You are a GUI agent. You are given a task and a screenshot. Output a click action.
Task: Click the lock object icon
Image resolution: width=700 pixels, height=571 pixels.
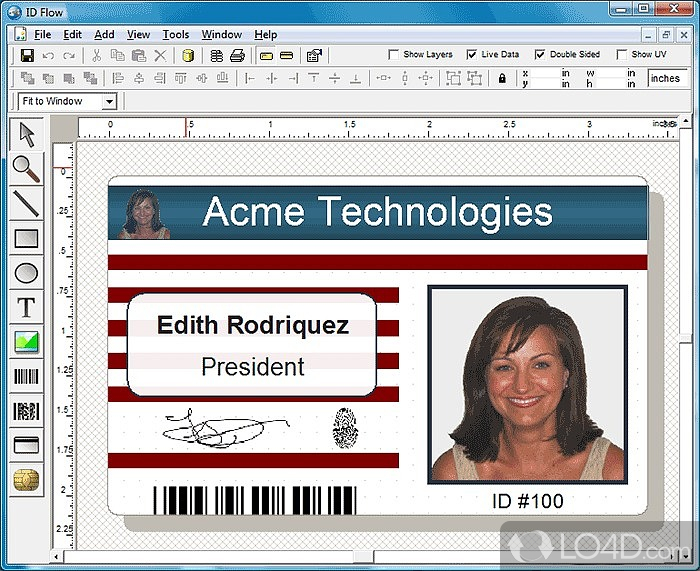[x=502, y=79]
